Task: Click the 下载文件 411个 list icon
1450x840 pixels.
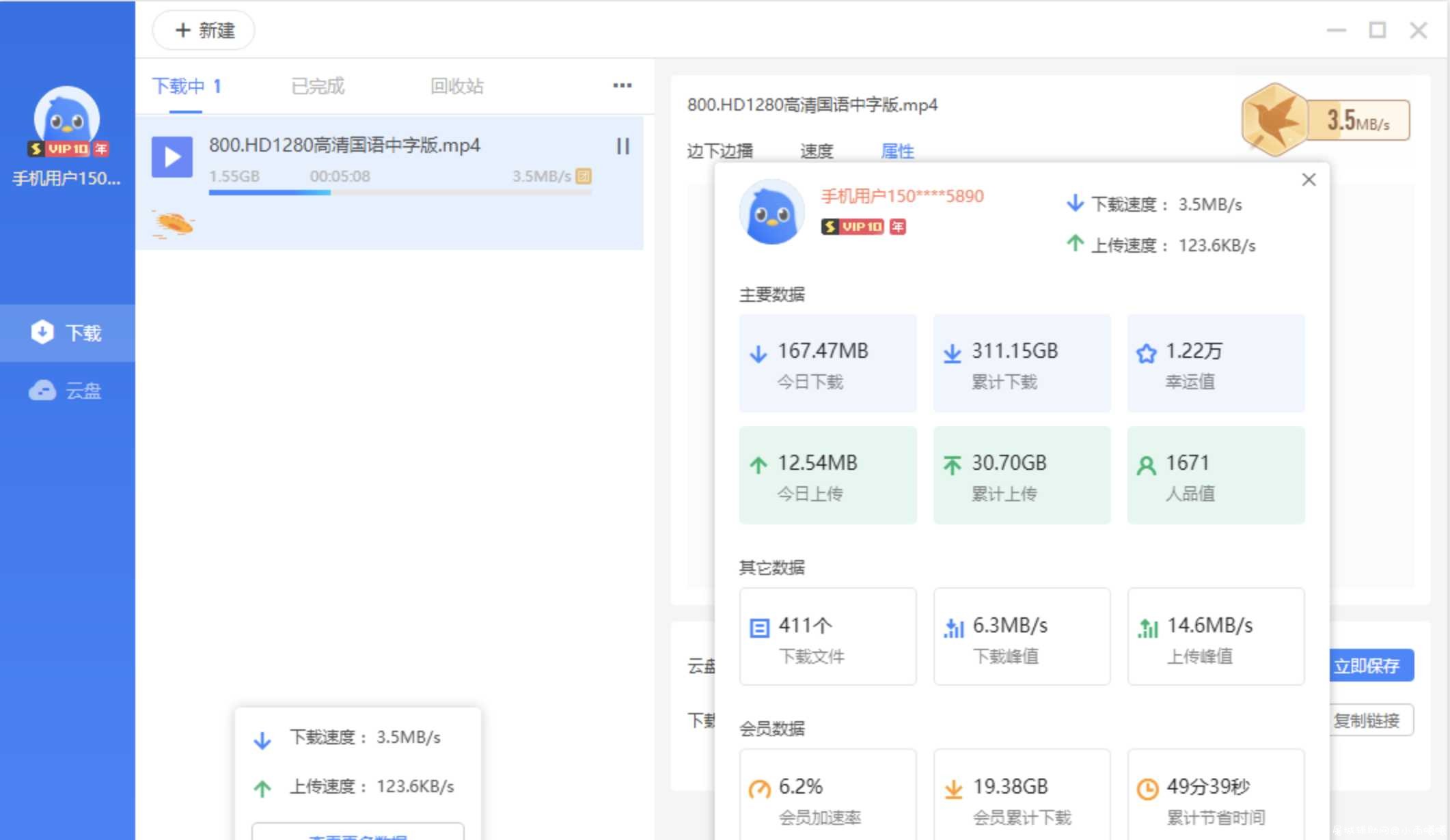Action: pyautogui.click(x=759, y=628)
